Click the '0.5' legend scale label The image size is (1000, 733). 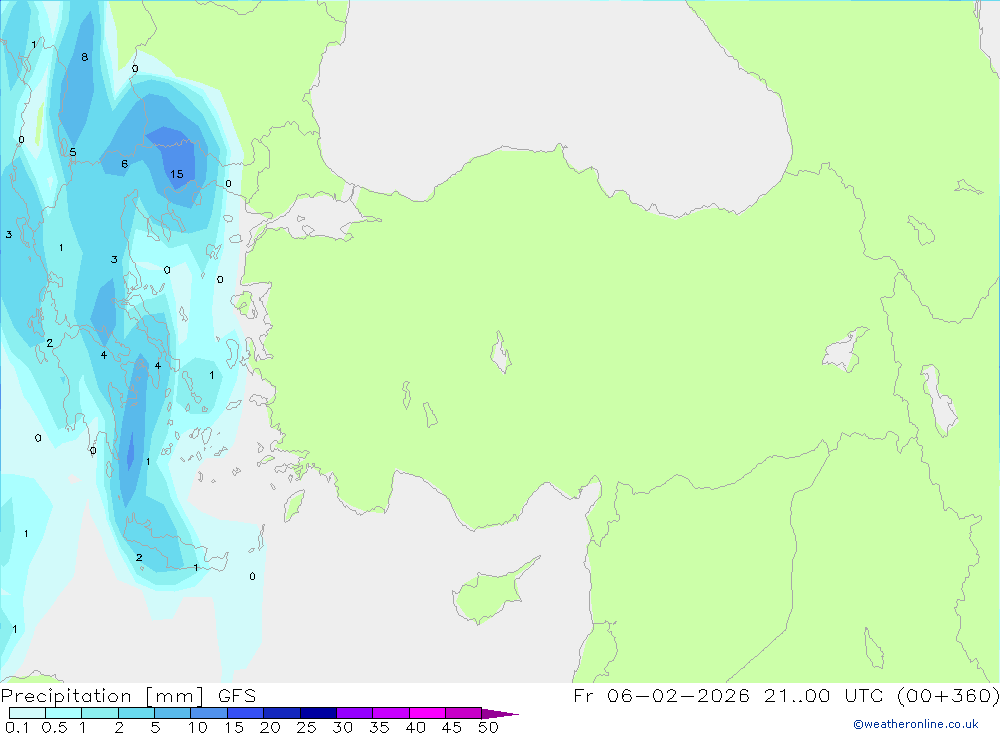click(54, 727)
